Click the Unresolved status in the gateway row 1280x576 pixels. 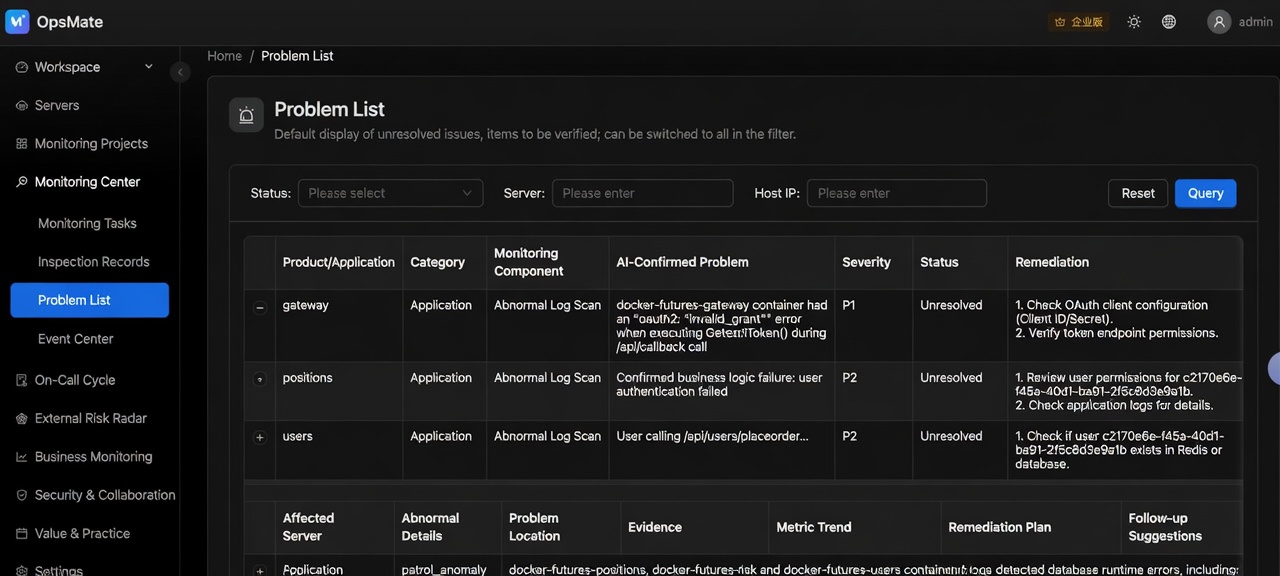pos(951,305)
